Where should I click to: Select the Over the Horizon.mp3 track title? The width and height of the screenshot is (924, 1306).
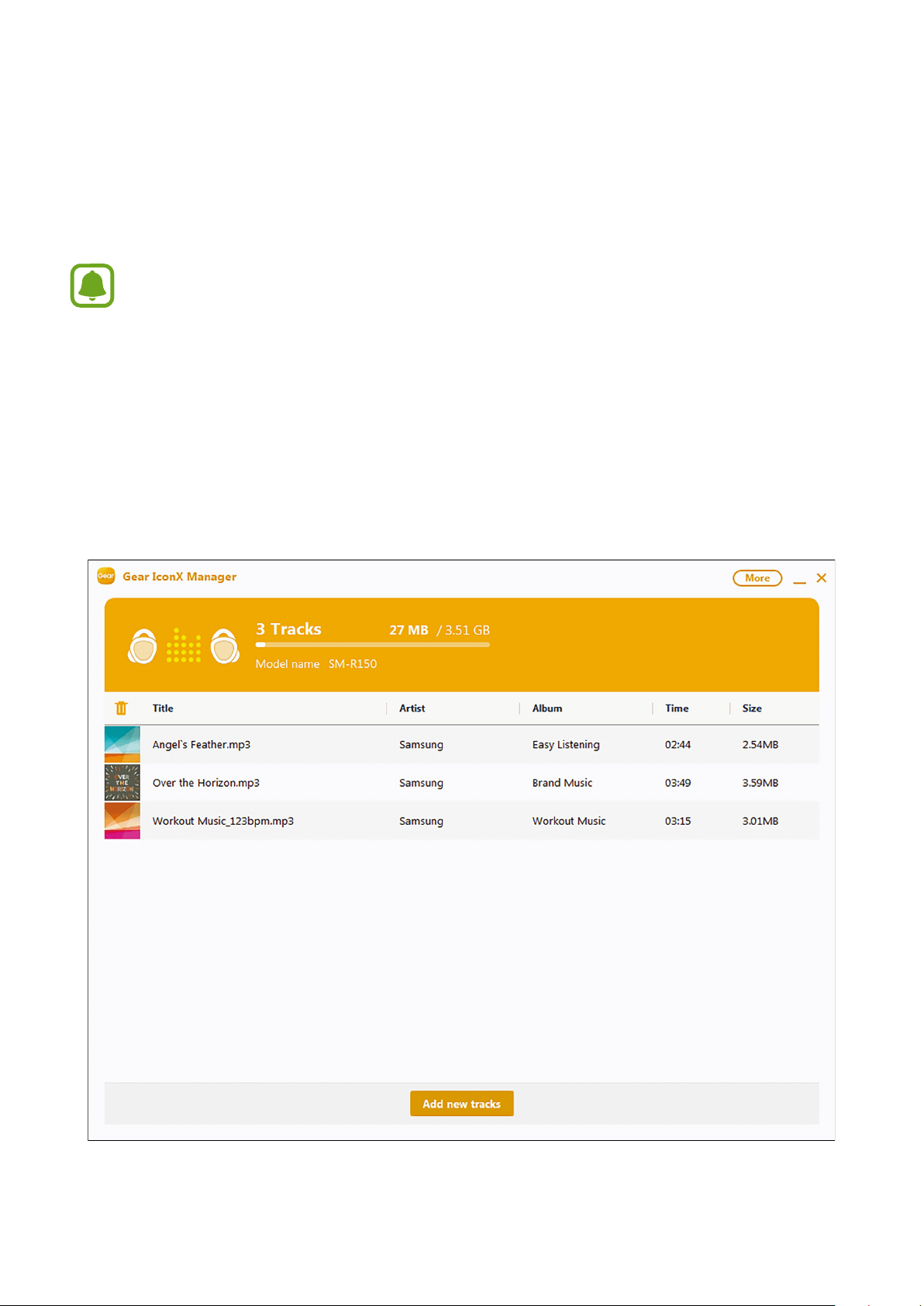point(206,783)
